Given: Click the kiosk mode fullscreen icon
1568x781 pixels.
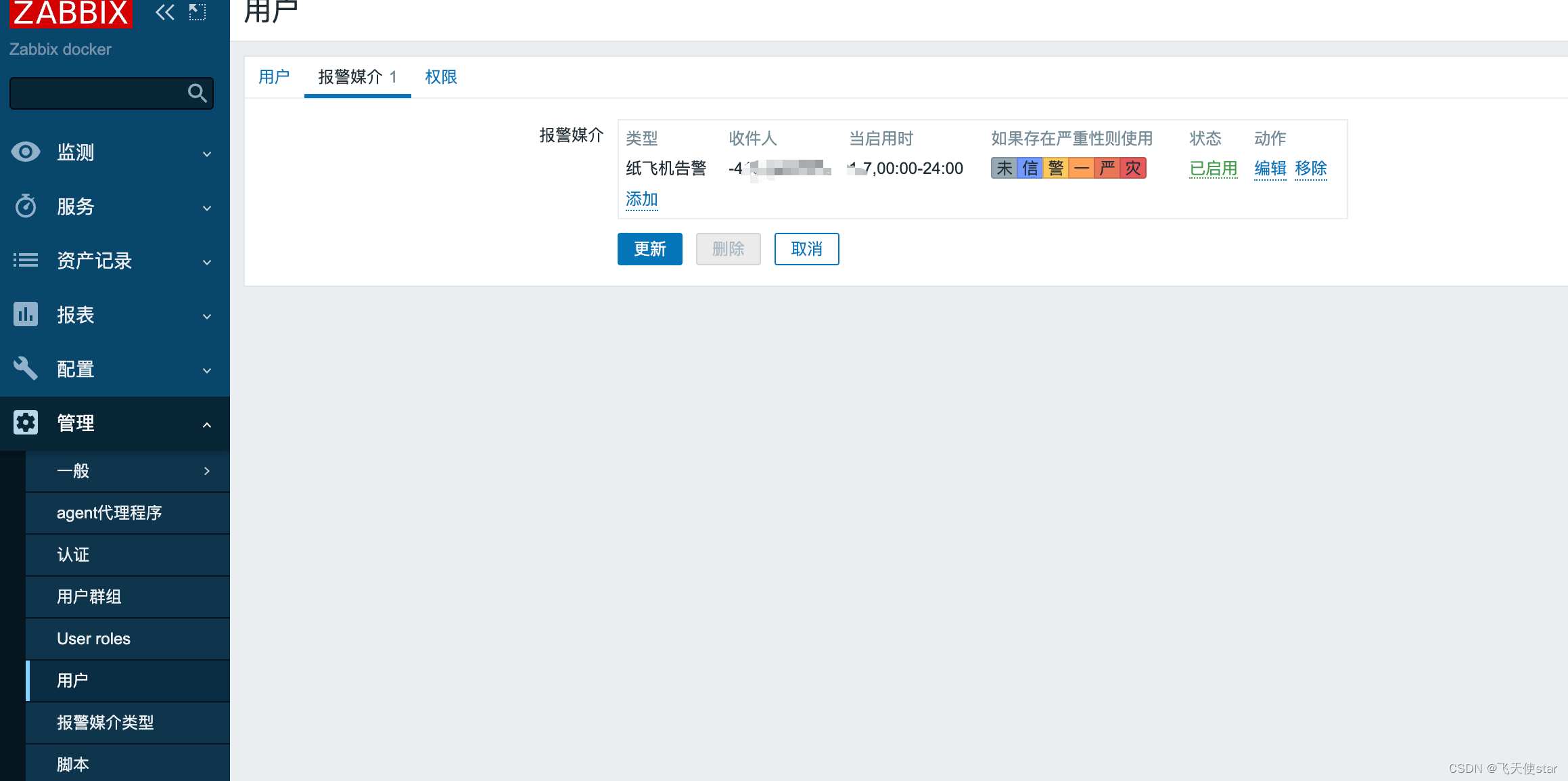Looking at the screenshot, I should click(x=197, y=12).
